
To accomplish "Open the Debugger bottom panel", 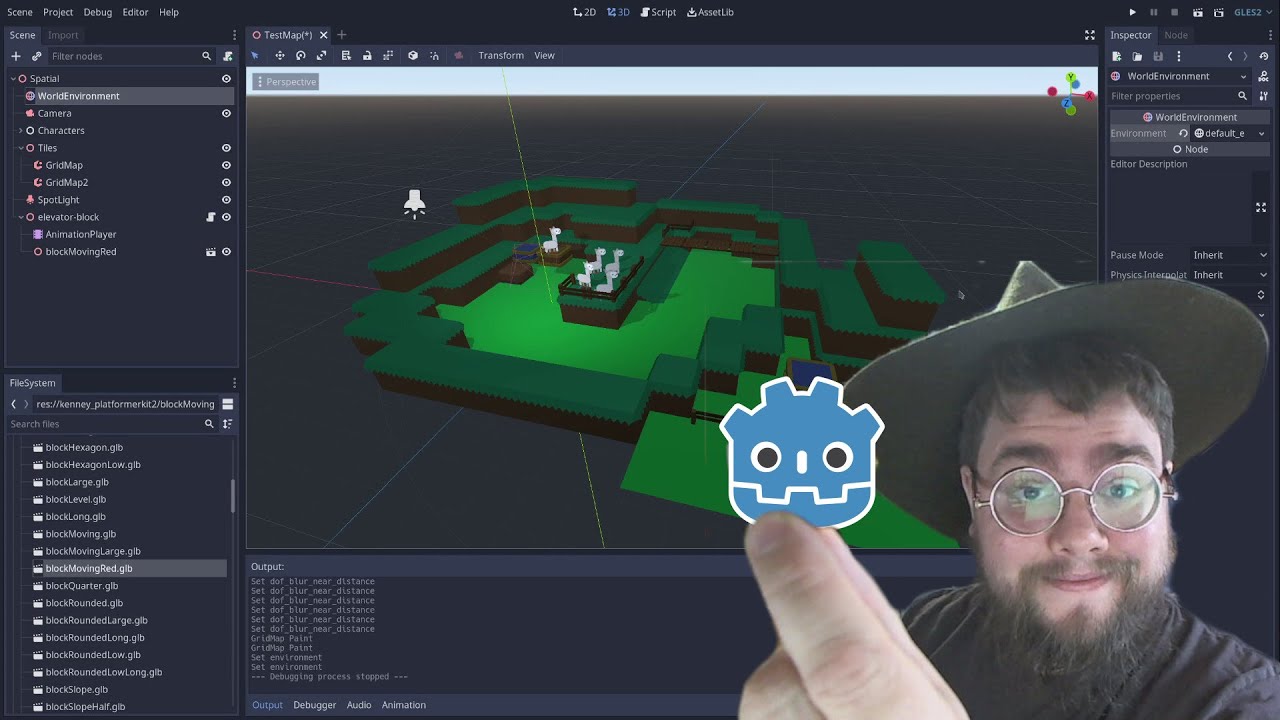I will pyautogui.click(x=315, y=705).
